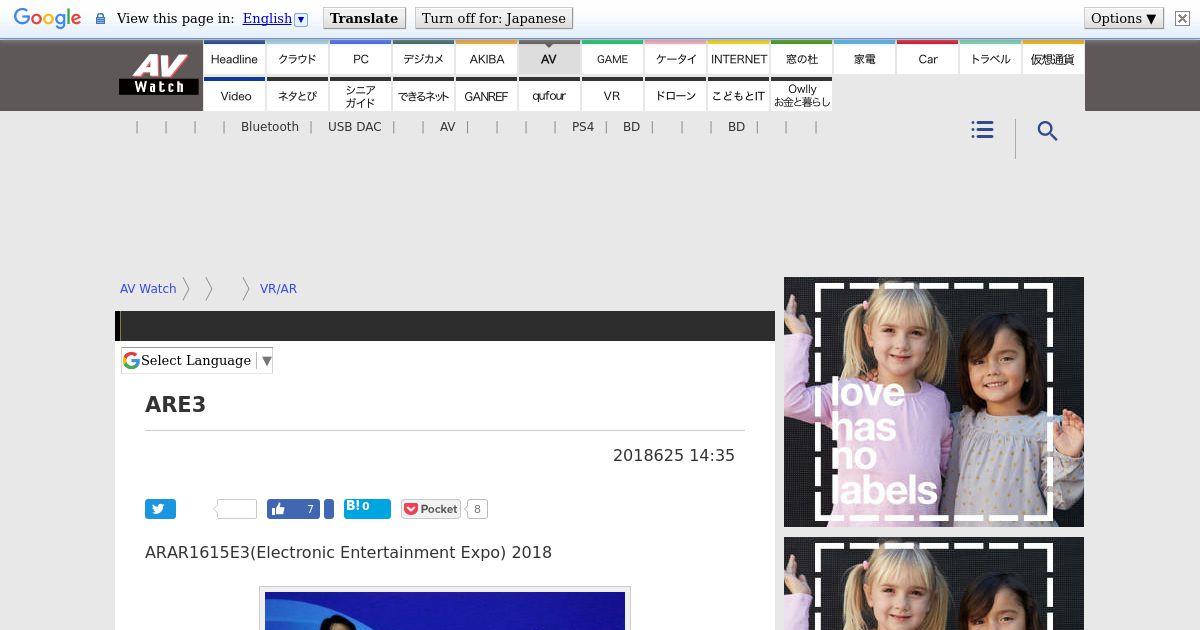1200x630 pixels.
Task: Click the Google logo in translate bar
Action: coord(47,18)
